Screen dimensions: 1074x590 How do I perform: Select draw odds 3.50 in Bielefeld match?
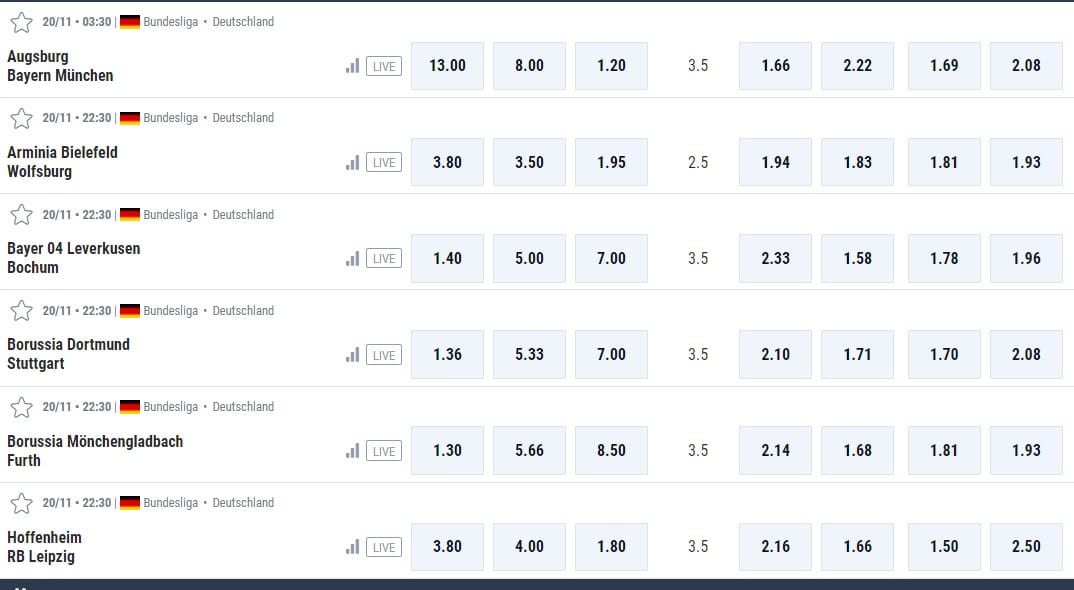pyautogui.click(x=529, y=162)
